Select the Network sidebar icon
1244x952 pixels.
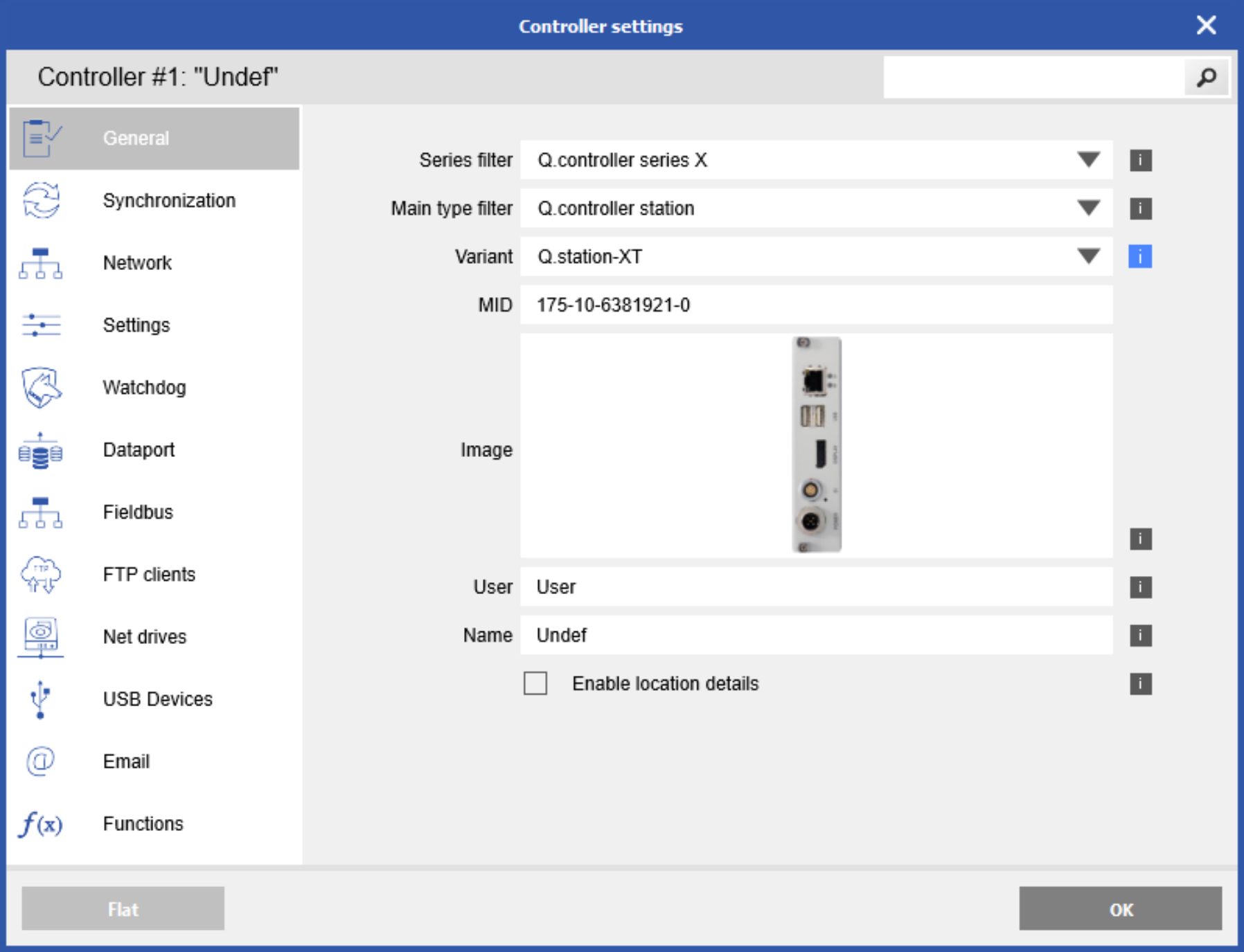pyautogui.click(x=41, y=263)
